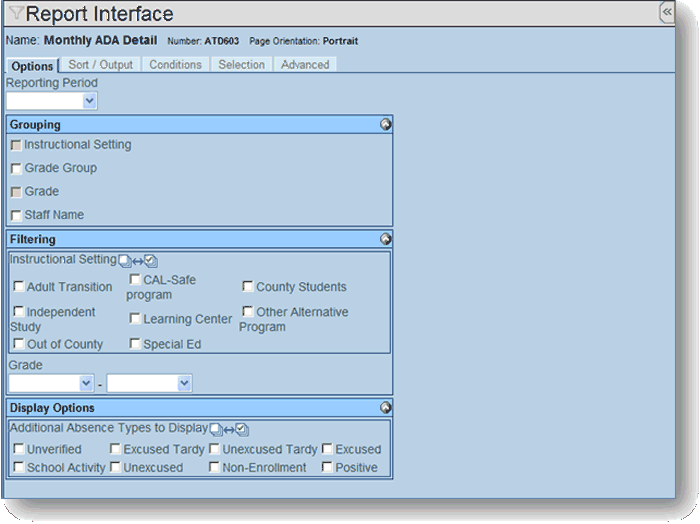Click the Grouping section header
The image size is (700, 524).
coord(200,125)
